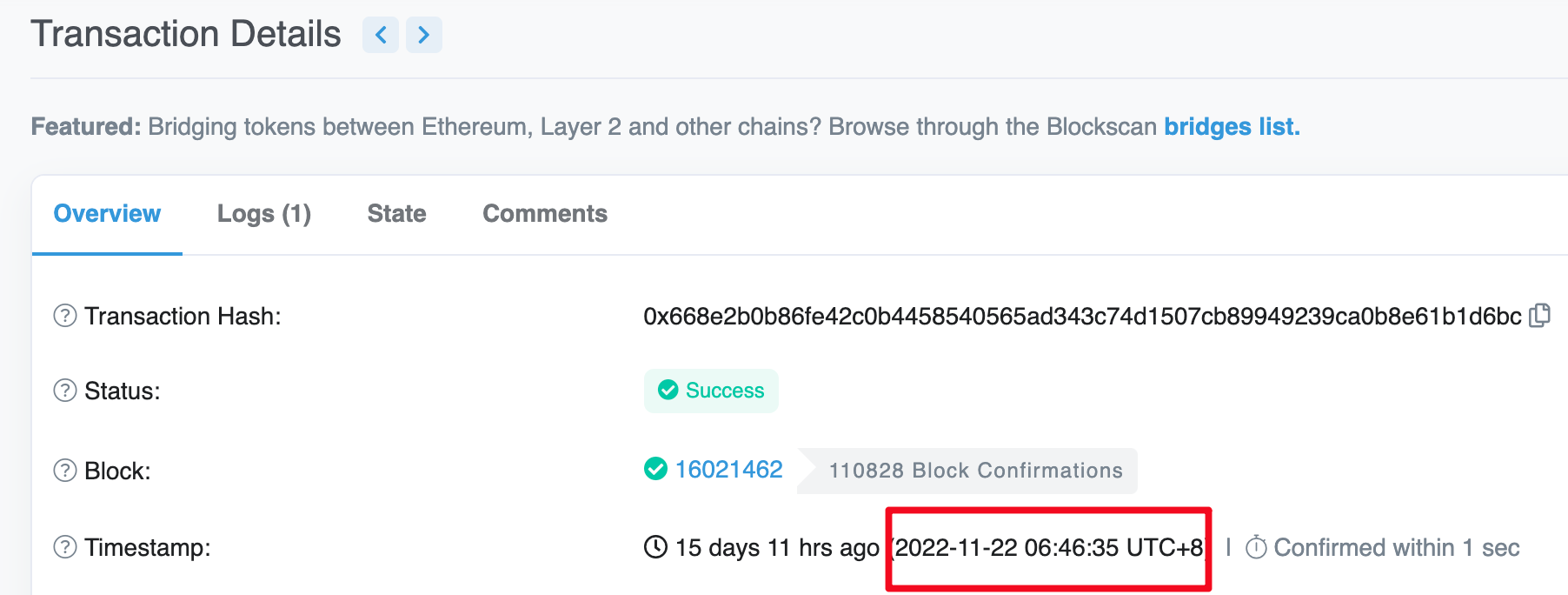Viewport: 1568px width, 595px height.
Task: Copy the transaction hash icon
Action: coord(1540,315)
